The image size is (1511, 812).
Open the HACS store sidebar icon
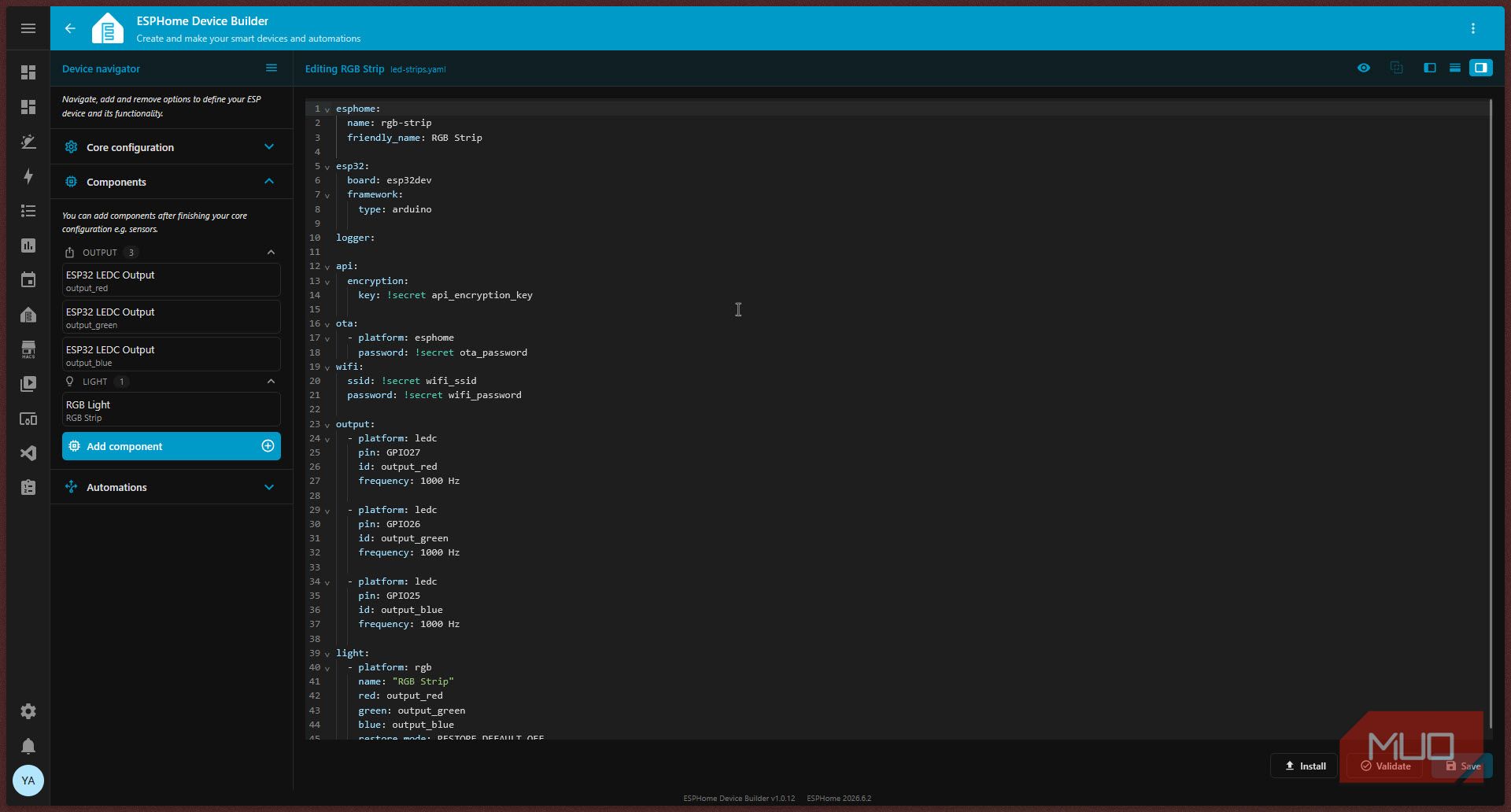click(x=28, y=349)
